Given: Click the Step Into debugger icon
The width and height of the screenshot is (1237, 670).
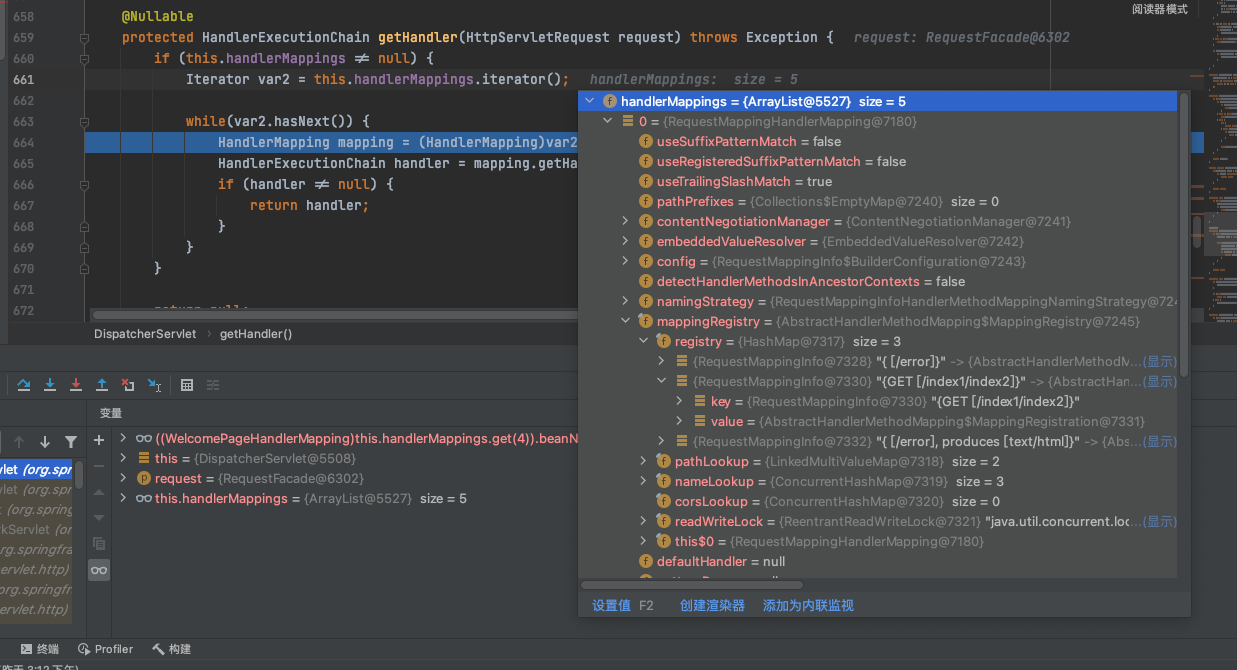Looking at the screenshot, I should [x=49, y=384].
